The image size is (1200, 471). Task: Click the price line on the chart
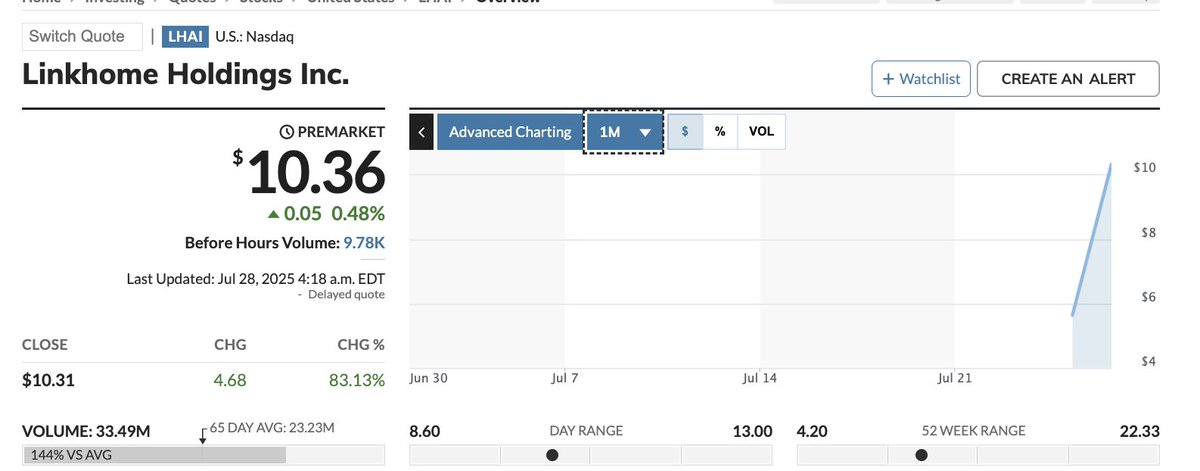click(x=1092, y=240)
